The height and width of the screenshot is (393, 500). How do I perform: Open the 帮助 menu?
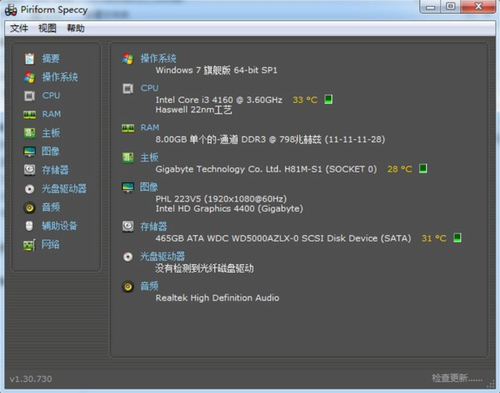(x=76, y=28)
